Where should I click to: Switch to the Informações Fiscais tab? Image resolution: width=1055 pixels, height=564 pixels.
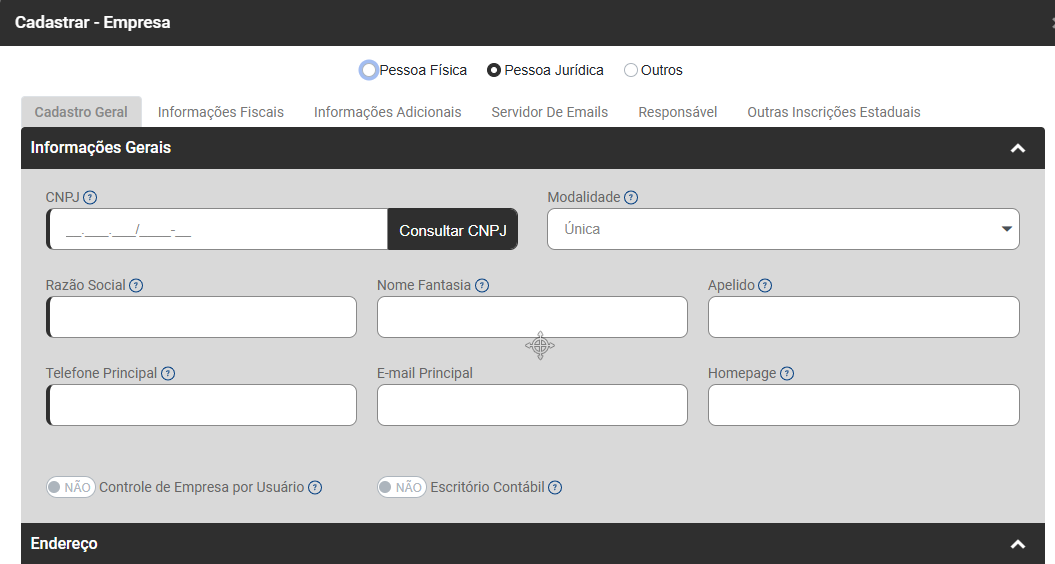click(221, 112)
